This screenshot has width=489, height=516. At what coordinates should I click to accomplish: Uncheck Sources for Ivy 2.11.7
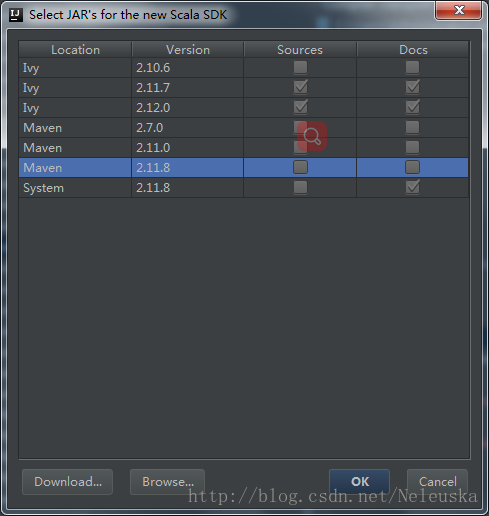pos(300,87)
